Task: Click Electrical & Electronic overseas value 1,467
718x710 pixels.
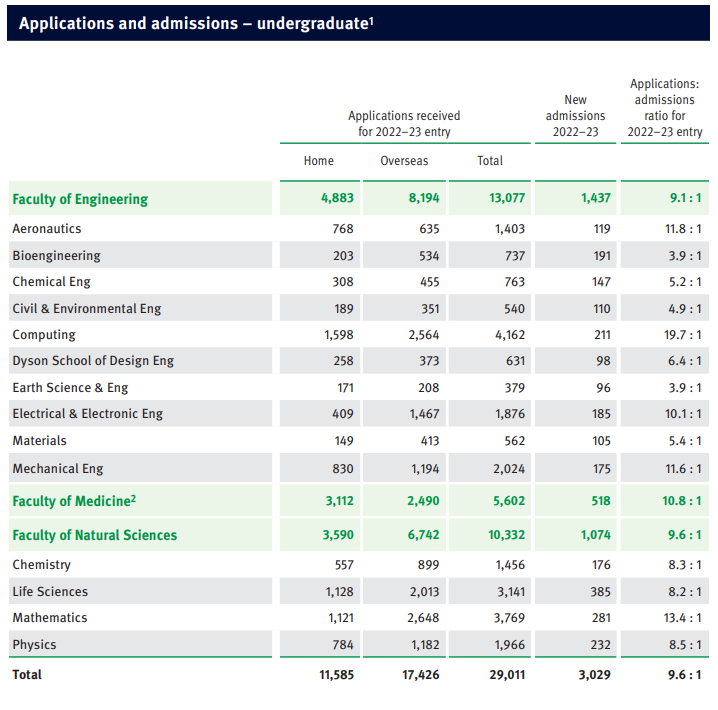Action: tap(424, 414)
